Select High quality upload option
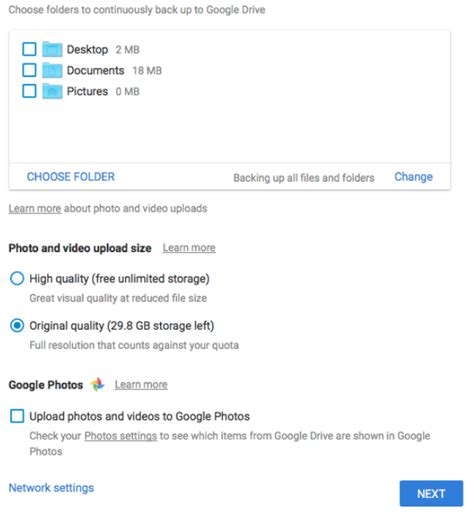Viewport: 474px width, 516px height. [x=17, y=278]
